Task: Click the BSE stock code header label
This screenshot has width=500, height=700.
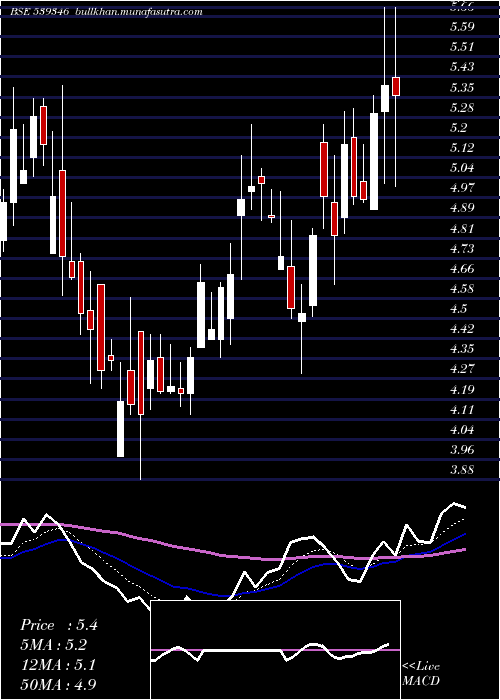Action: [x=40, y=12]
